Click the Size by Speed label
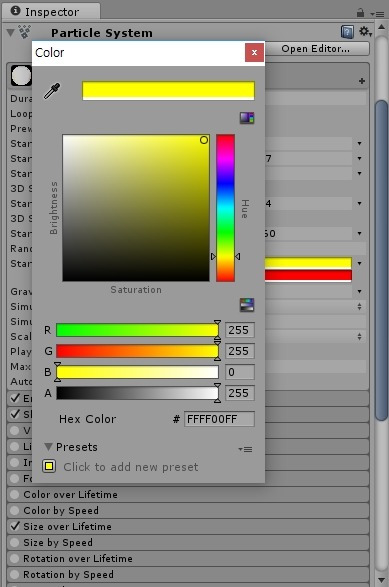 pos(58,542)
